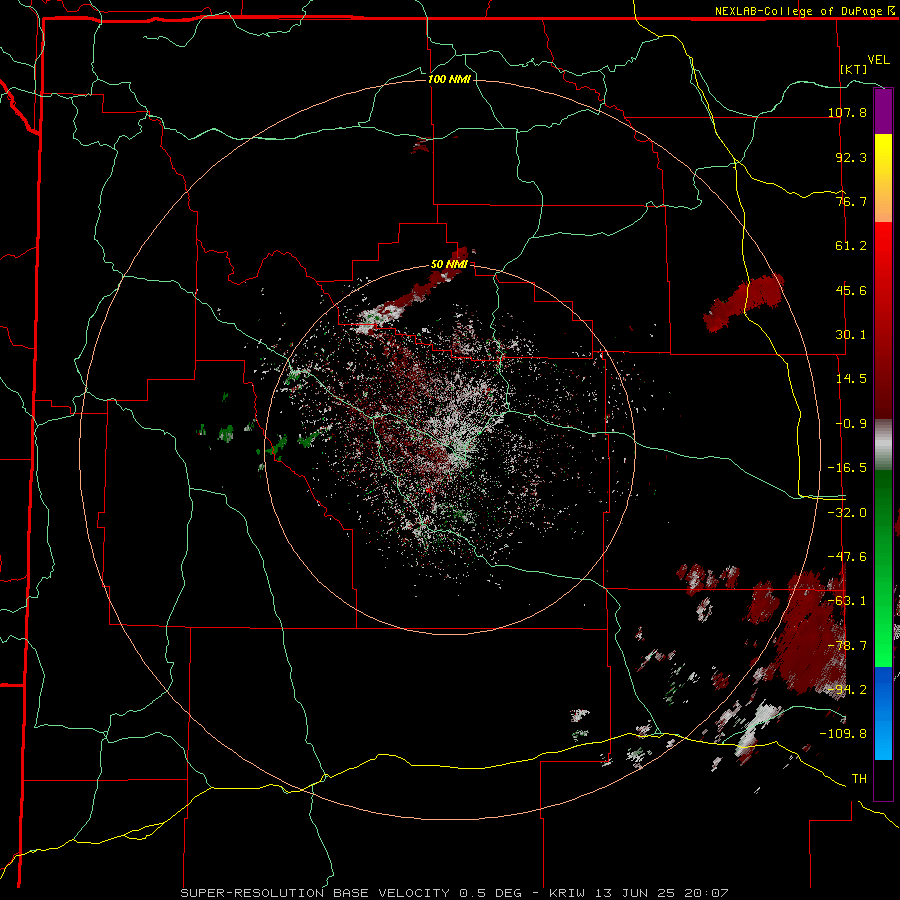Image resolution: width=900 pixels, height=900 pixels.
Task: Click the -16.5 legend value
Action: coord(847,468)
